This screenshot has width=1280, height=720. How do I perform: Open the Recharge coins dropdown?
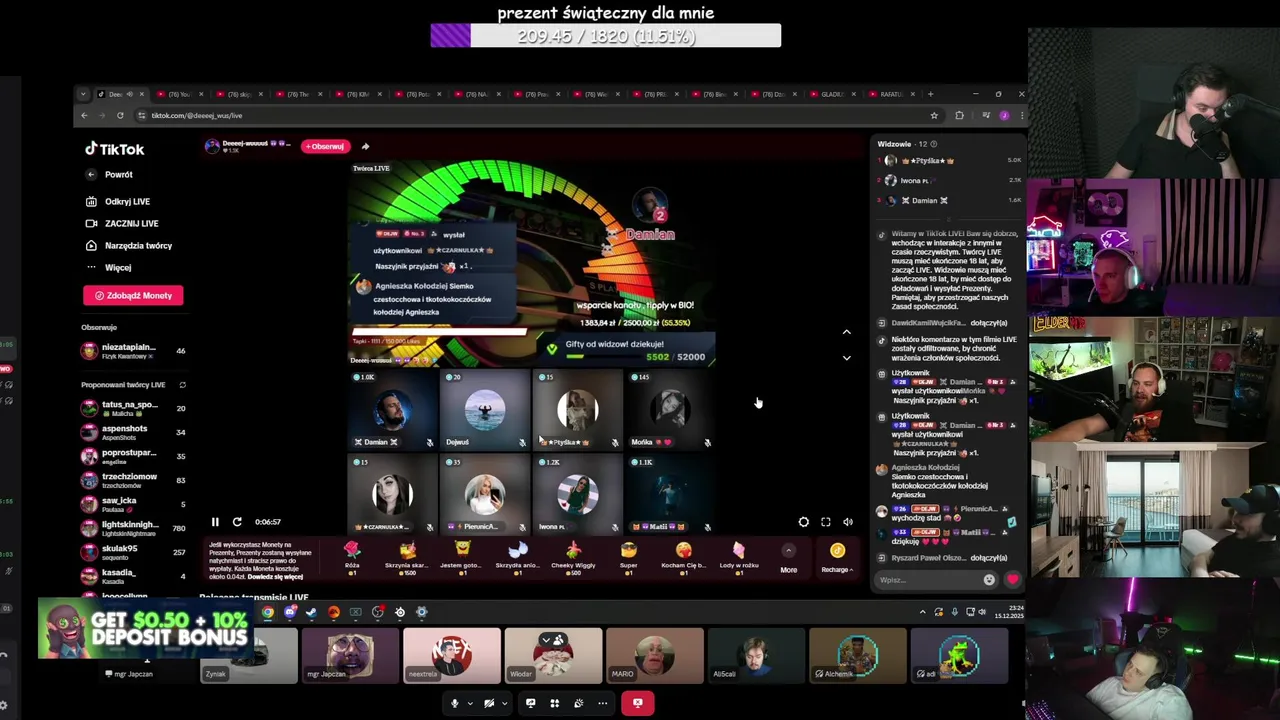837,558
